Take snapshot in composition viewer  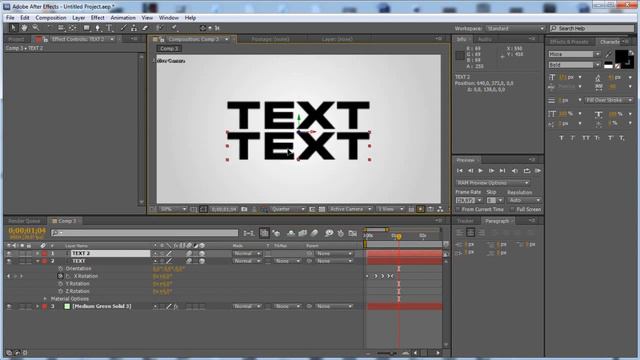coord(244,209)
